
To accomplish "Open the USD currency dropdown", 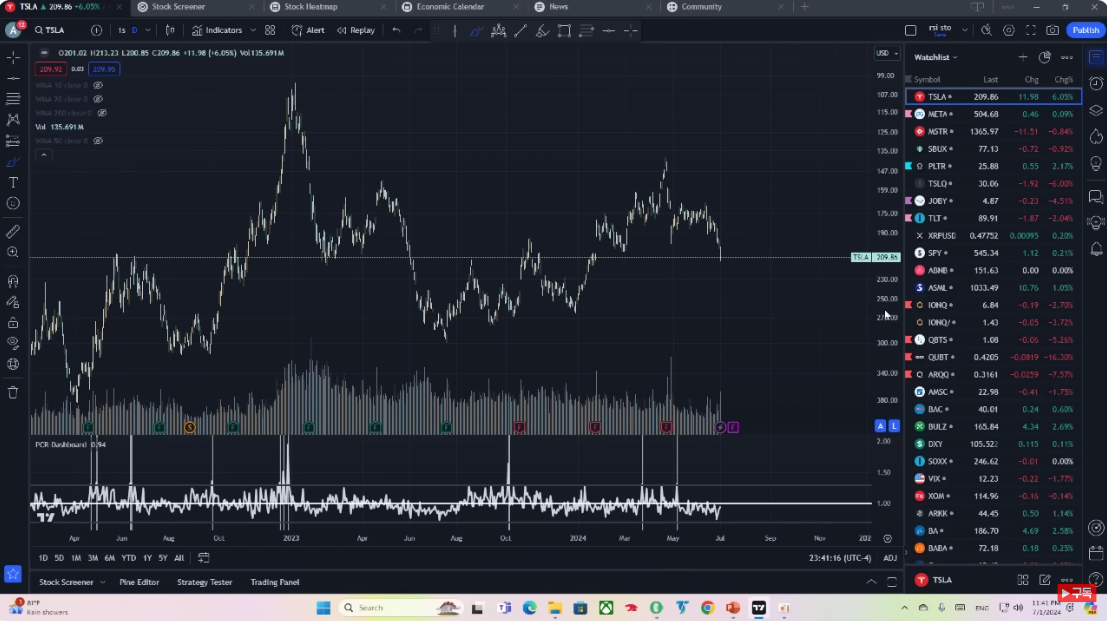I will 887,53.
